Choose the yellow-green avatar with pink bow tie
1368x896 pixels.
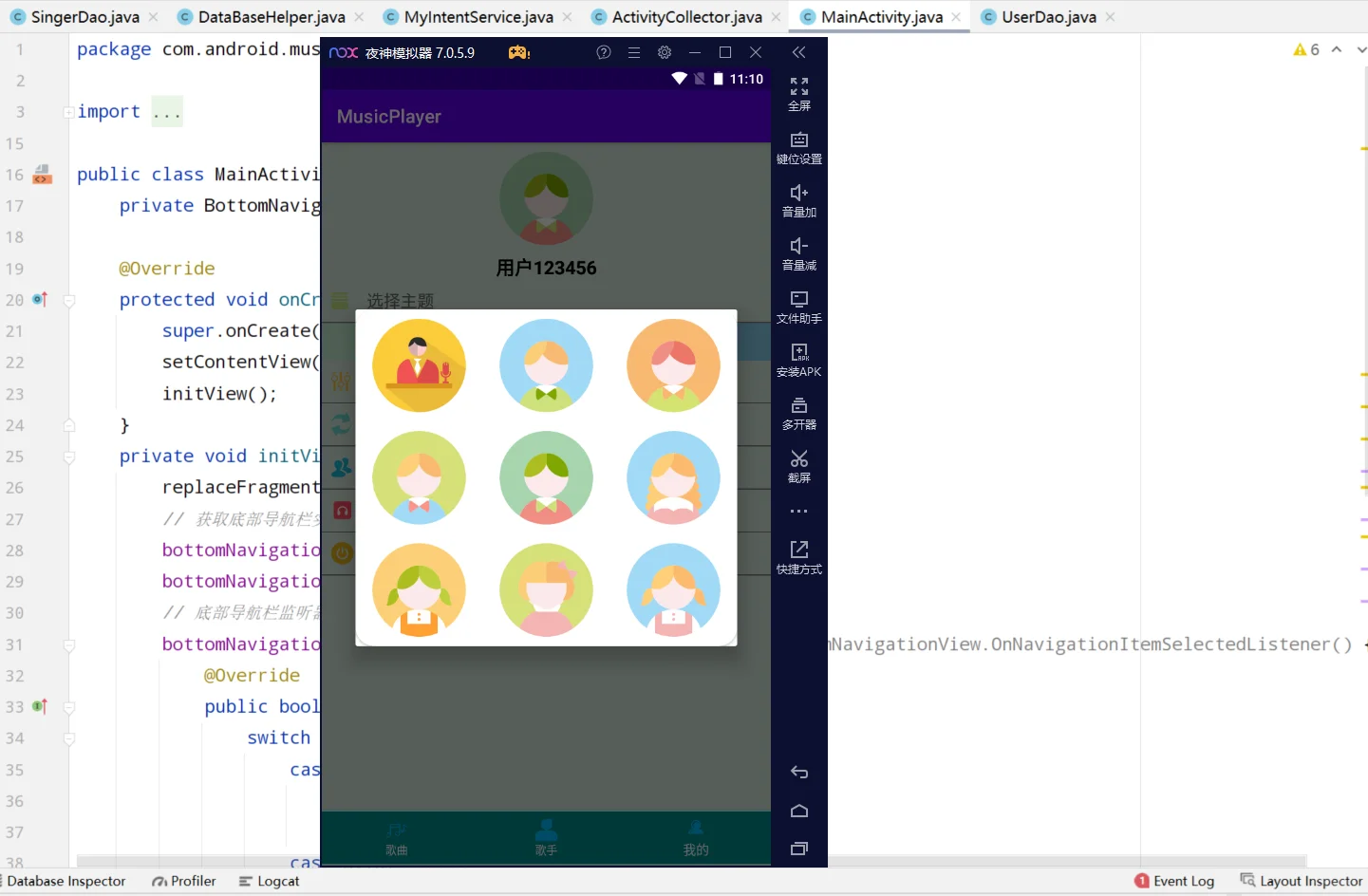419,477
